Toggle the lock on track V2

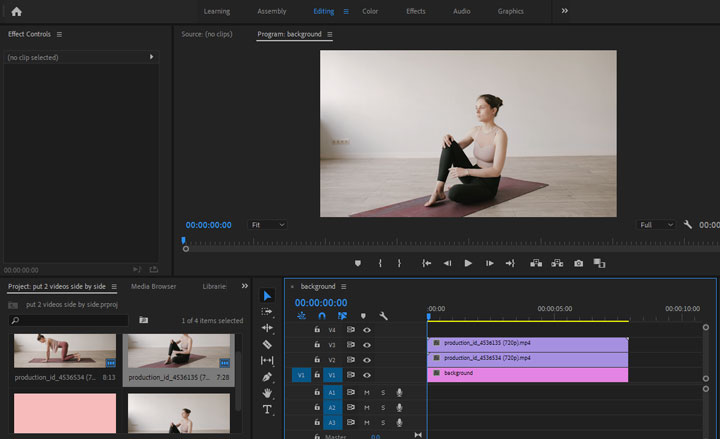pos(317,359)
